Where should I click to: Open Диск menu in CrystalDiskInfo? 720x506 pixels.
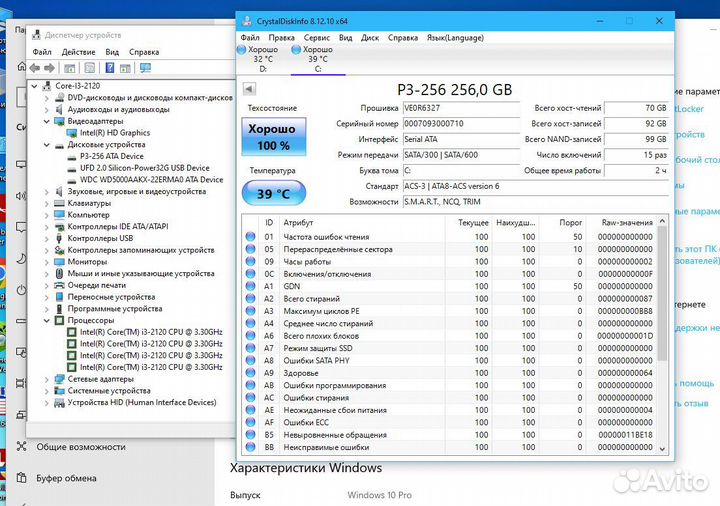370,38
